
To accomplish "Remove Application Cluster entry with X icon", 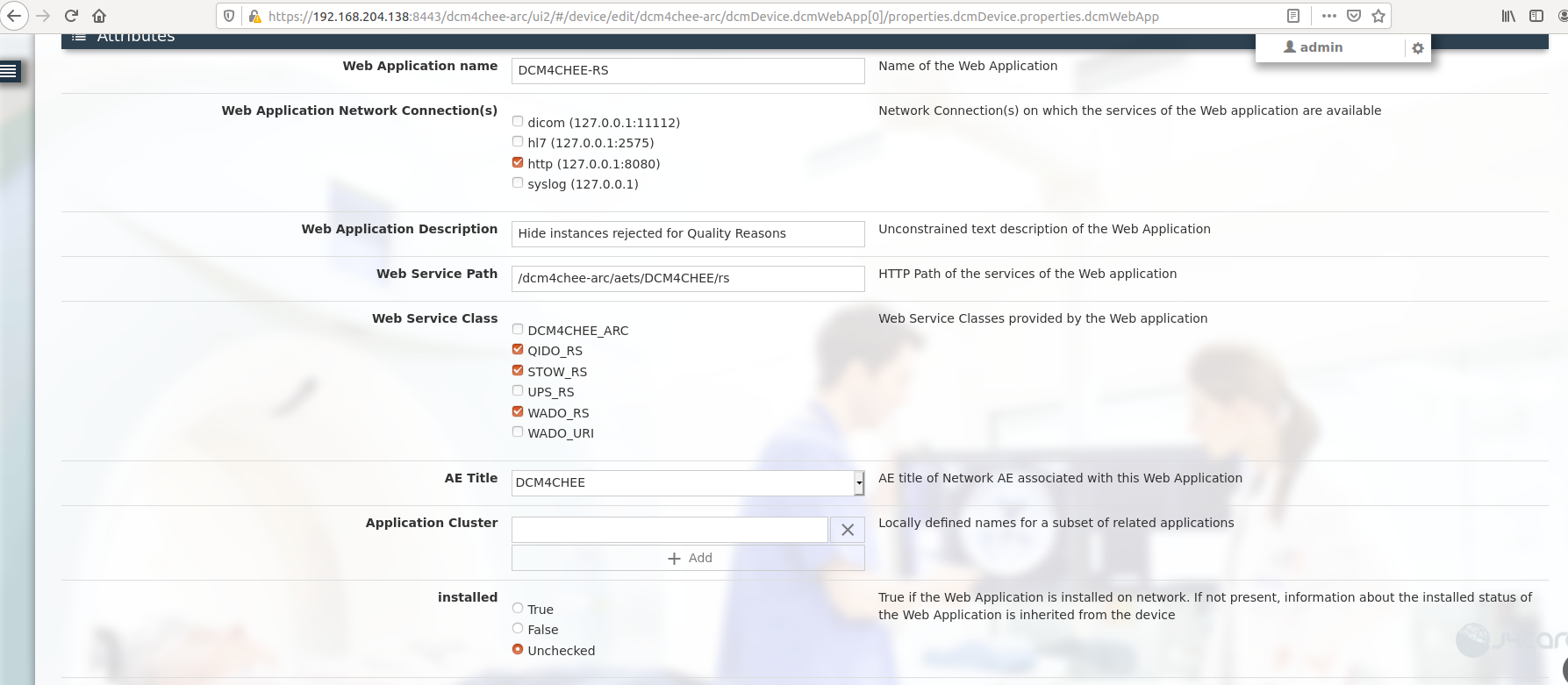I will tap(847, 530).
